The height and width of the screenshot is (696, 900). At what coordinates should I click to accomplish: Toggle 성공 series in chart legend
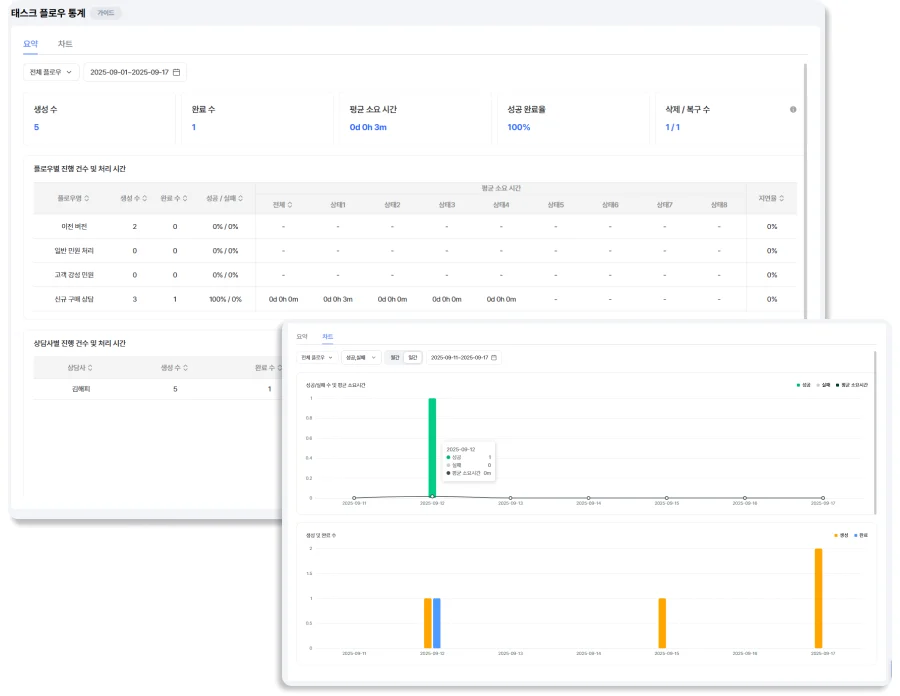pos(804,384)
